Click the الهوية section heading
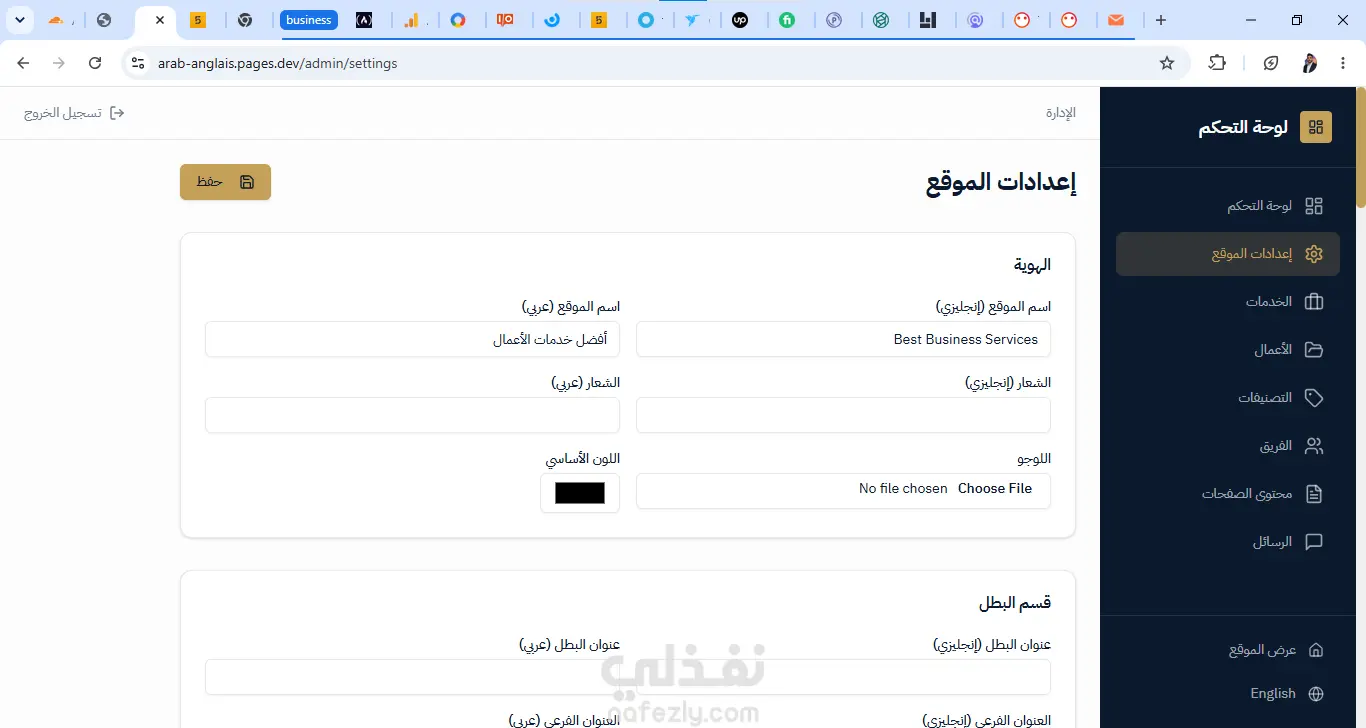The width and height of the screenshot is (1366, 728). pyautogui.click(x=1032, y=265)
